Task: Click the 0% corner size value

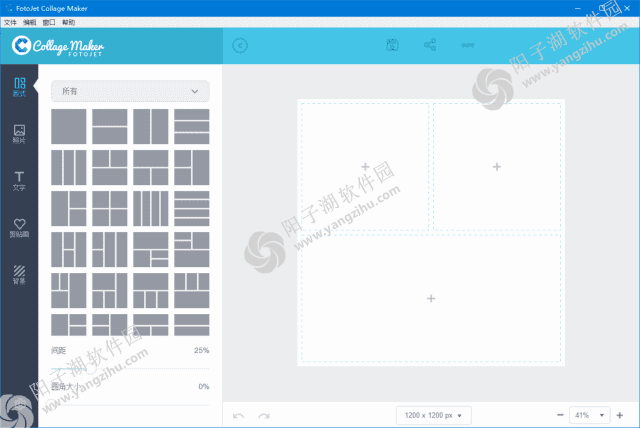Action: pos(204,386)
